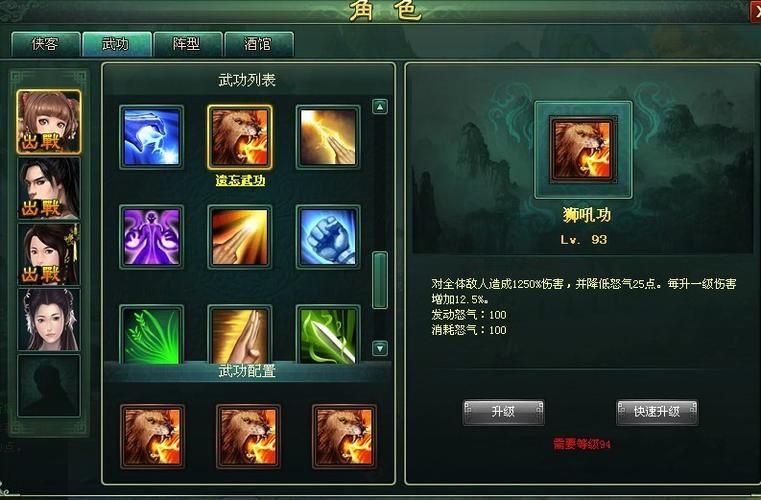Choose the golden lightning palm skill icon
The width and height of the screenshot is (761, 500).
tap(328, 137)
